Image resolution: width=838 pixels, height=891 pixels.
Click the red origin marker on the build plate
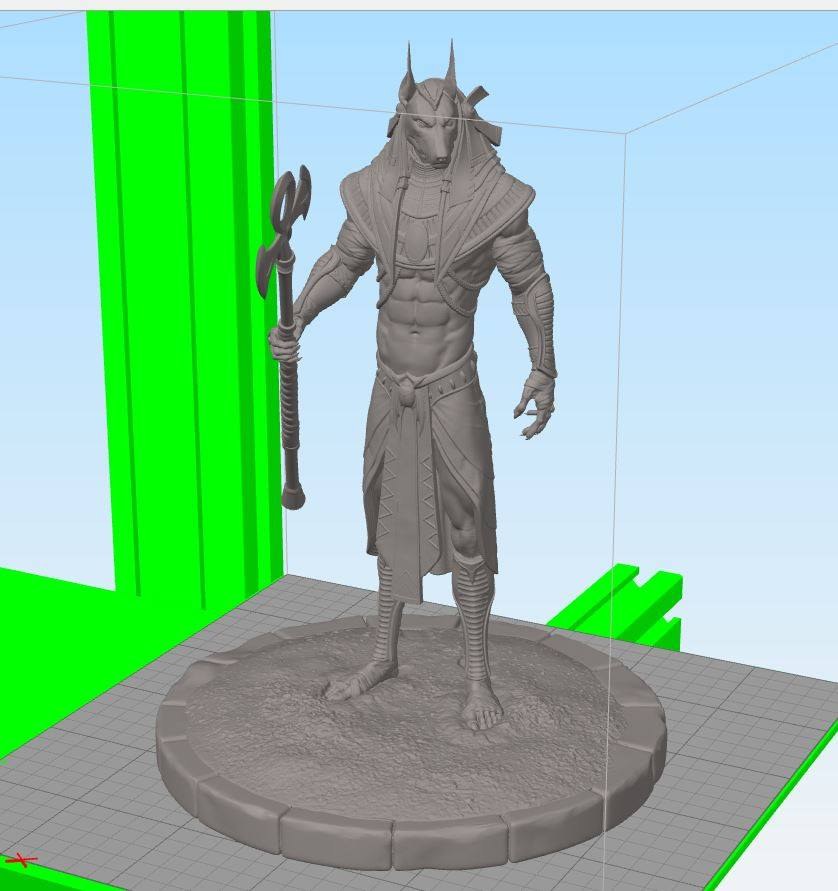[20, 860]
